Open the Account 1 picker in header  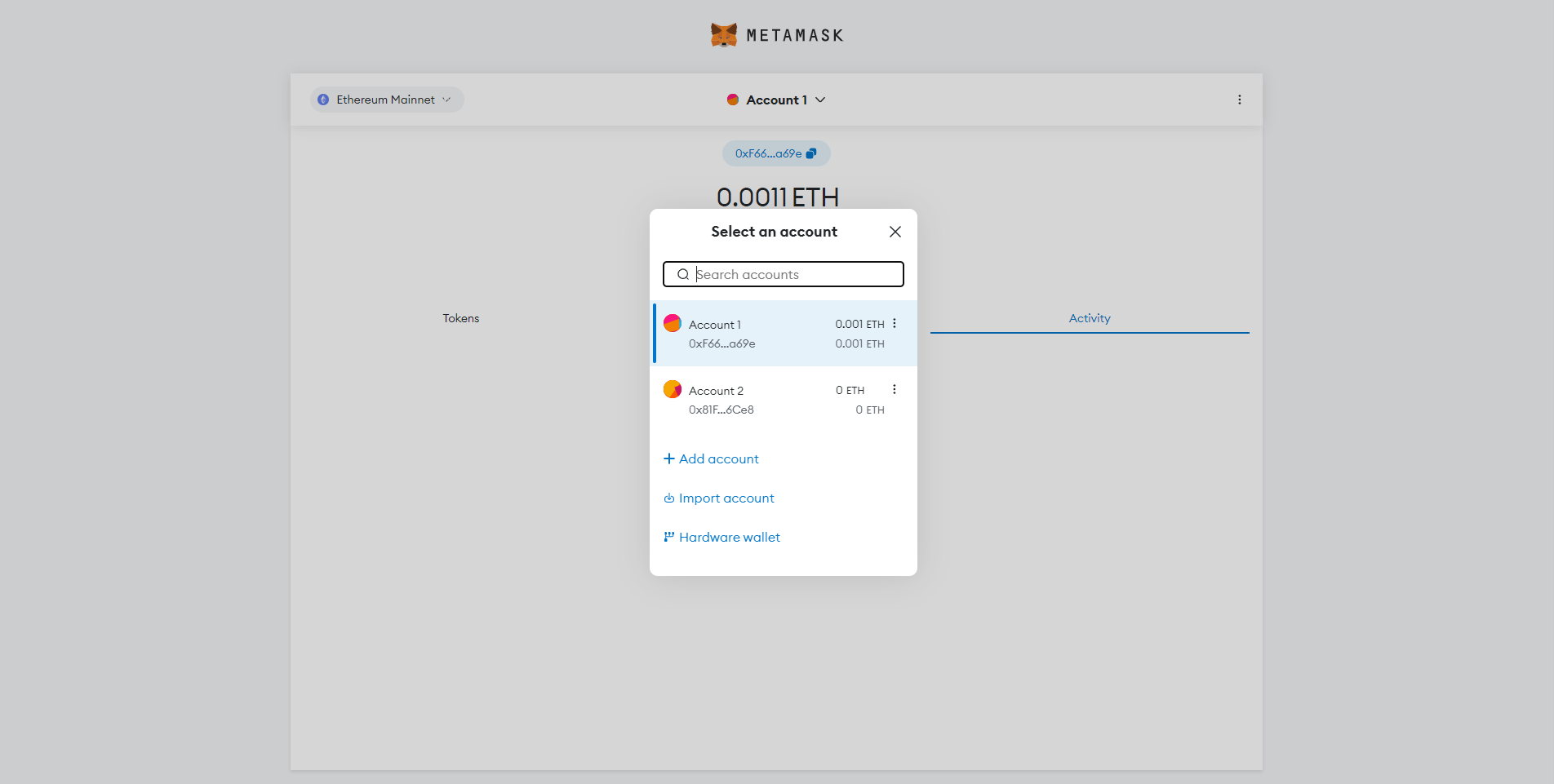point(776,100)
